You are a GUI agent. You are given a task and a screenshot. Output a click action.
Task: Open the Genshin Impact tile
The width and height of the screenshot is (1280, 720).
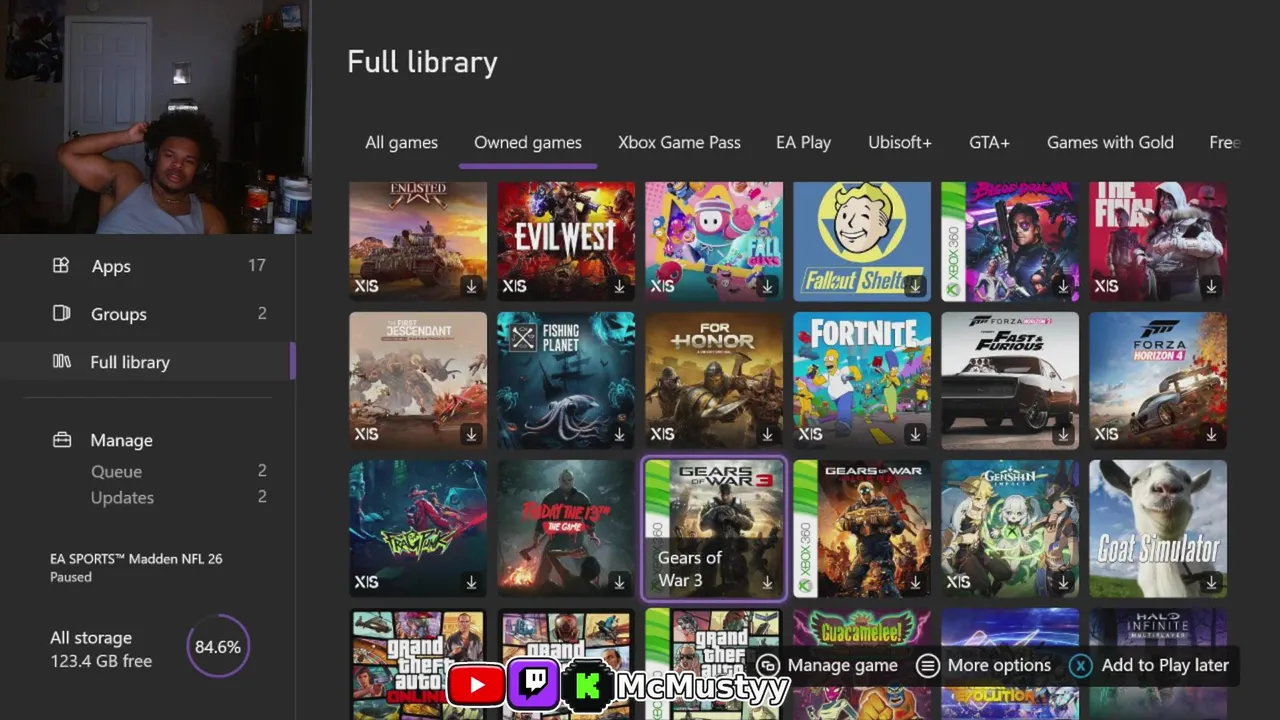(1010, 528)
